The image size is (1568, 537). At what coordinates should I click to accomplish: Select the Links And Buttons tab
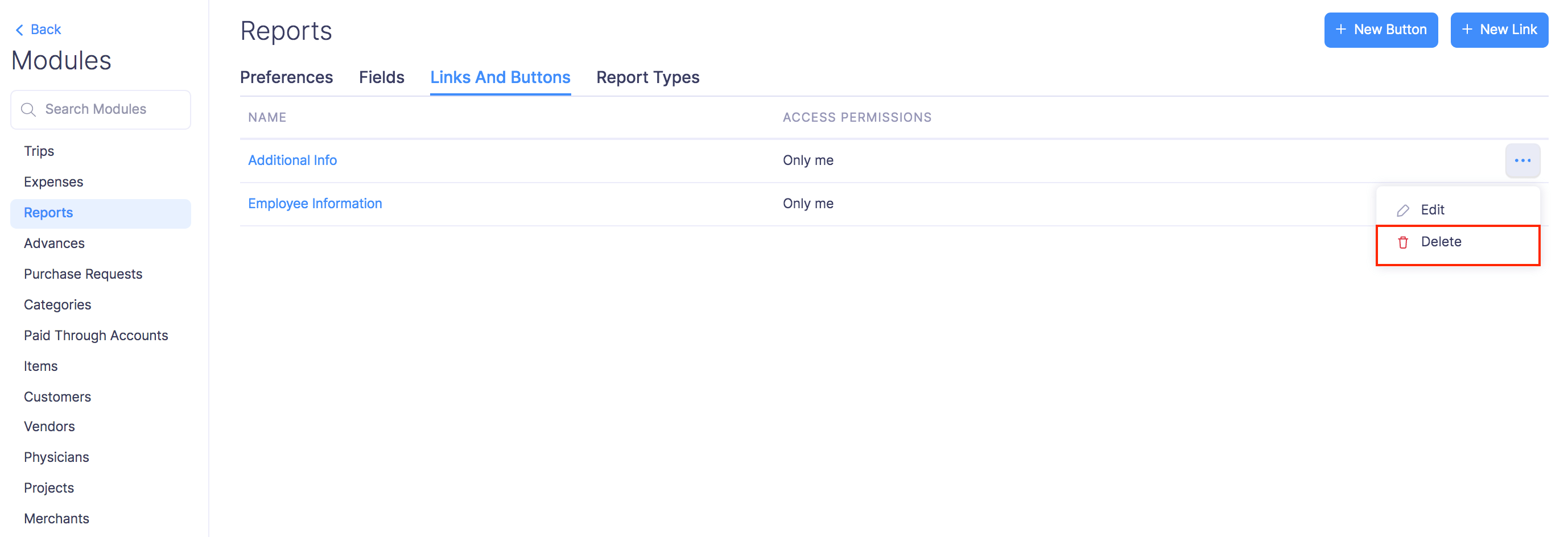click(500, 77)
